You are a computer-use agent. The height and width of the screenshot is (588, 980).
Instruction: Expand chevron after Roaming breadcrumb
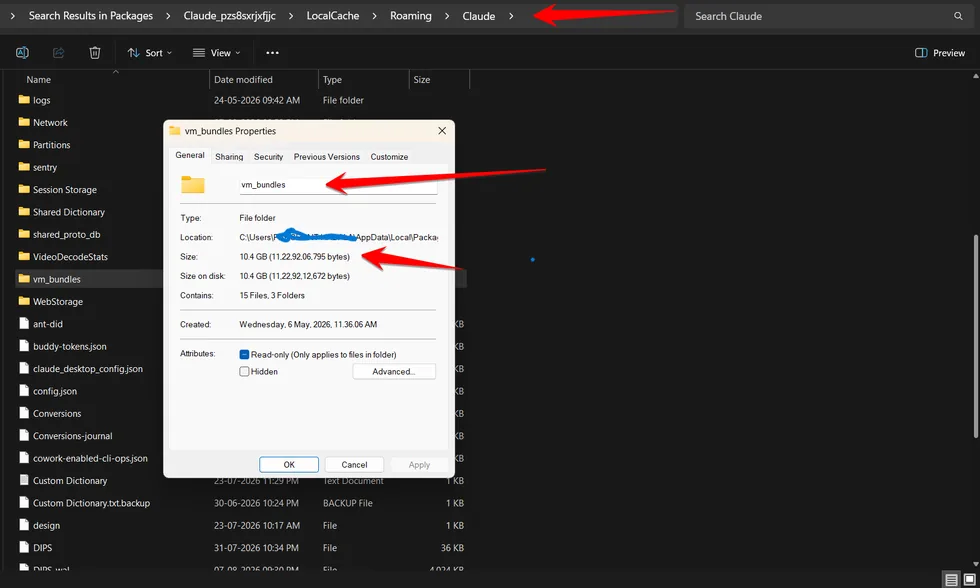447,16
